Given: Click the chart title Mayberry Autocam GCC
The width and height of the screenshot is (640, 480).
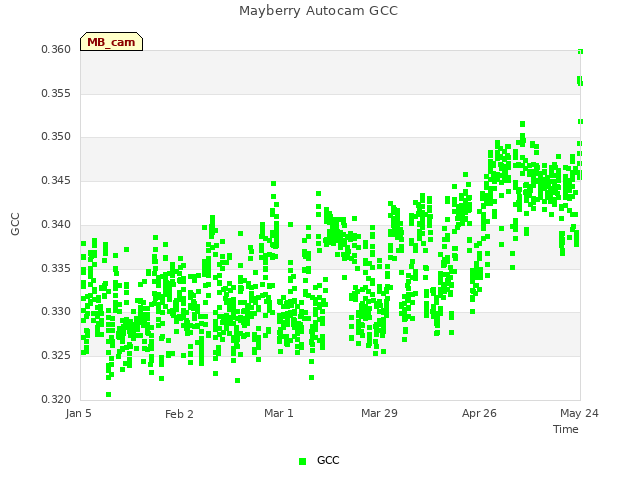Looking at the screenshot, I should tap(318, 11).
